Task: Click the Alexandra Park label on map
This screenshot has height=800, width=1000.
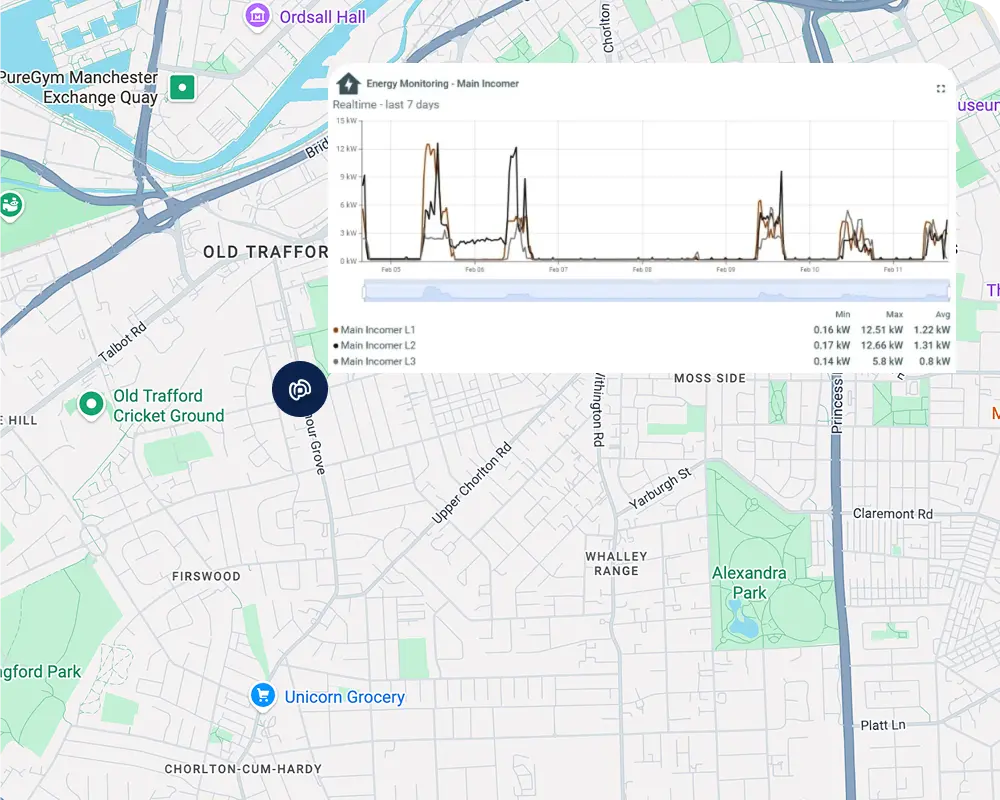Action: coord(749,583)
